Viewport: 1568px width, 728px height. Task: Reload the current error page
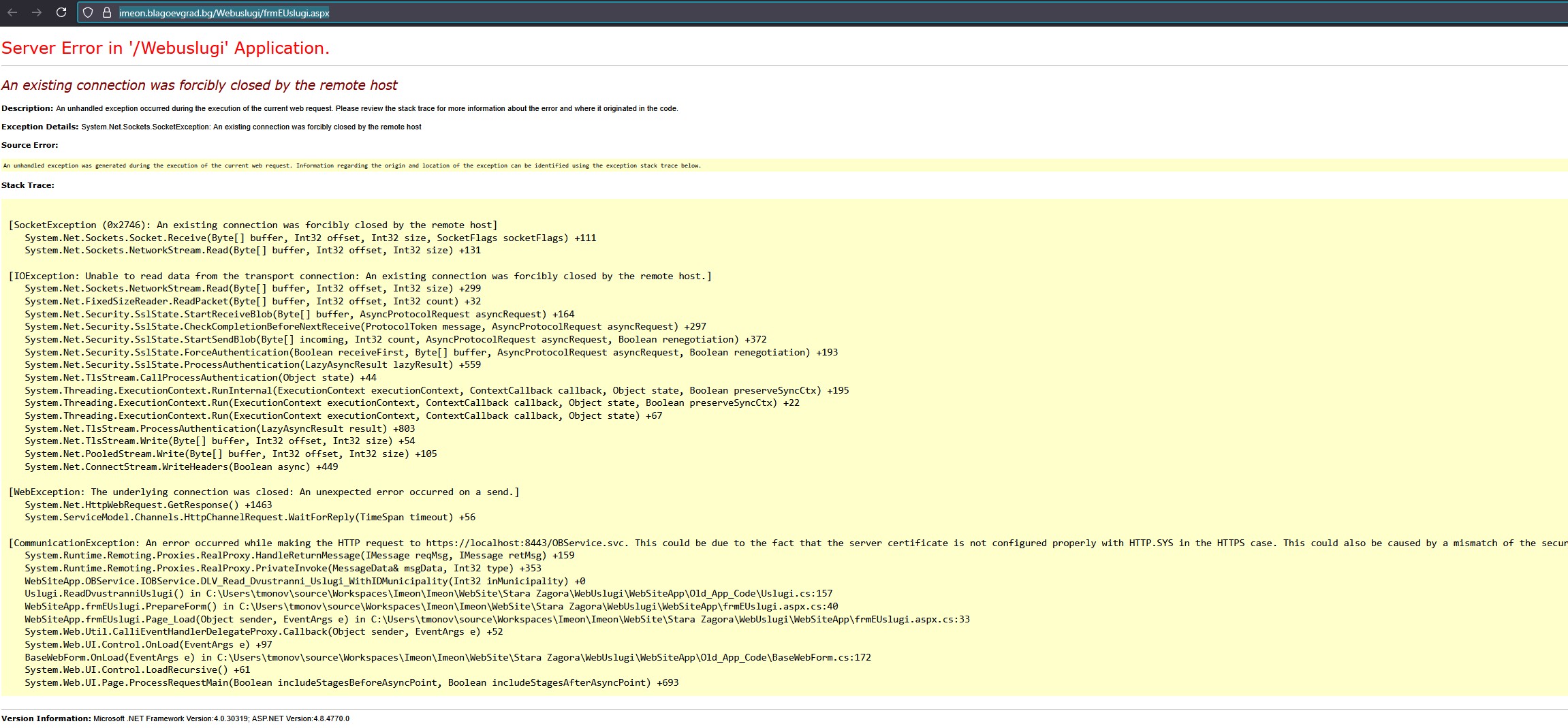[x=61, y=12]
